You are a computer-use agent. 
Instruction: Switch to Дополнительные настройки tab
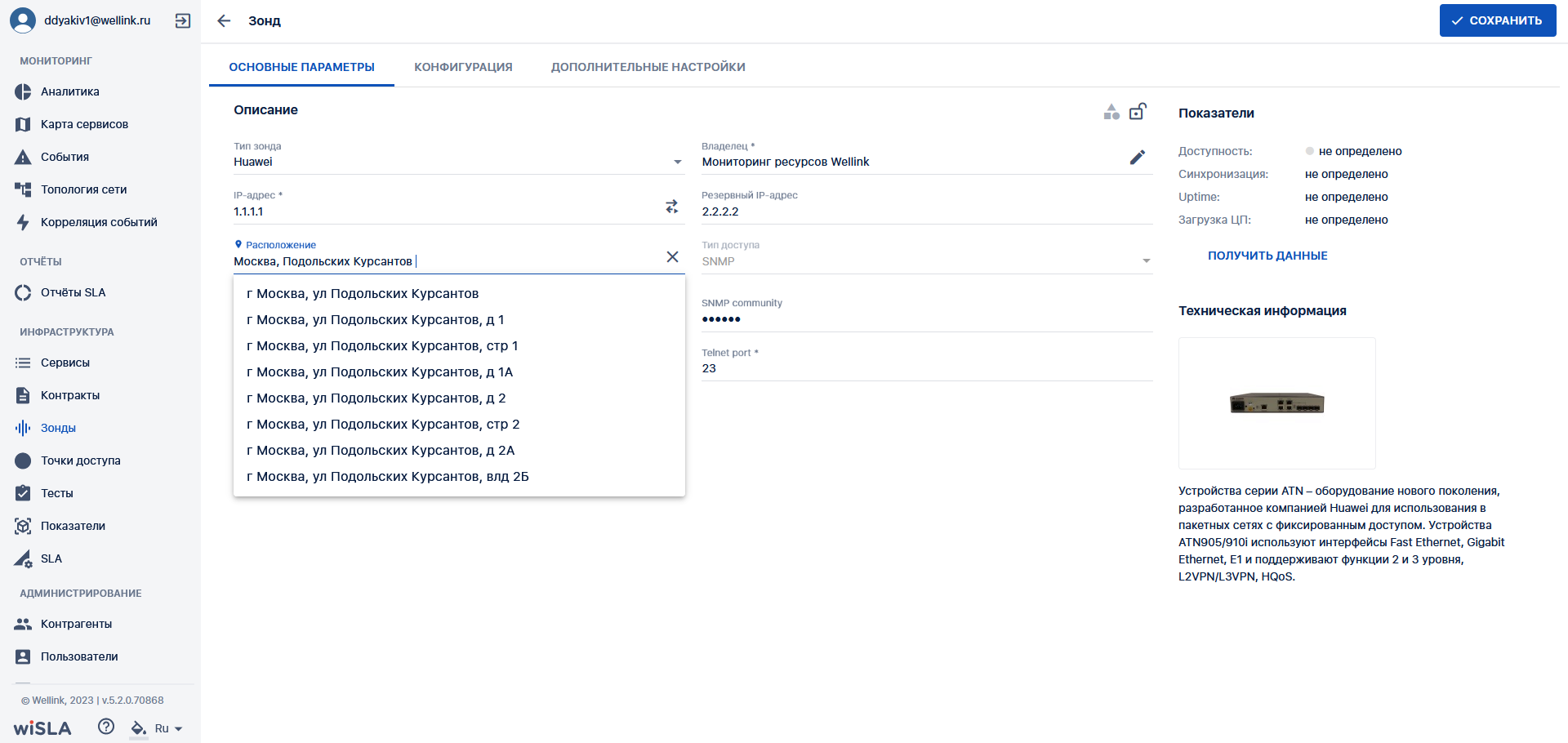click(648, 67)
